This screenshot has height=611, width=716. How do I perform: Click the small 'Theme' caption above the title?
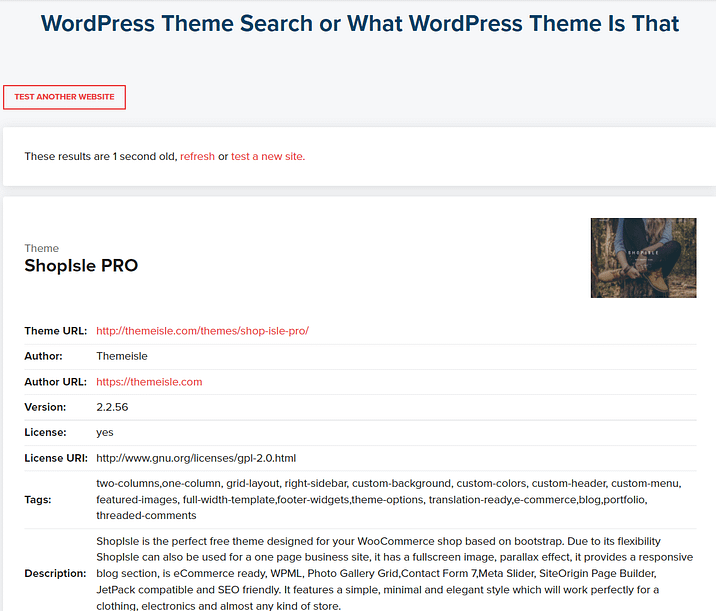click(x=42, y=248)
